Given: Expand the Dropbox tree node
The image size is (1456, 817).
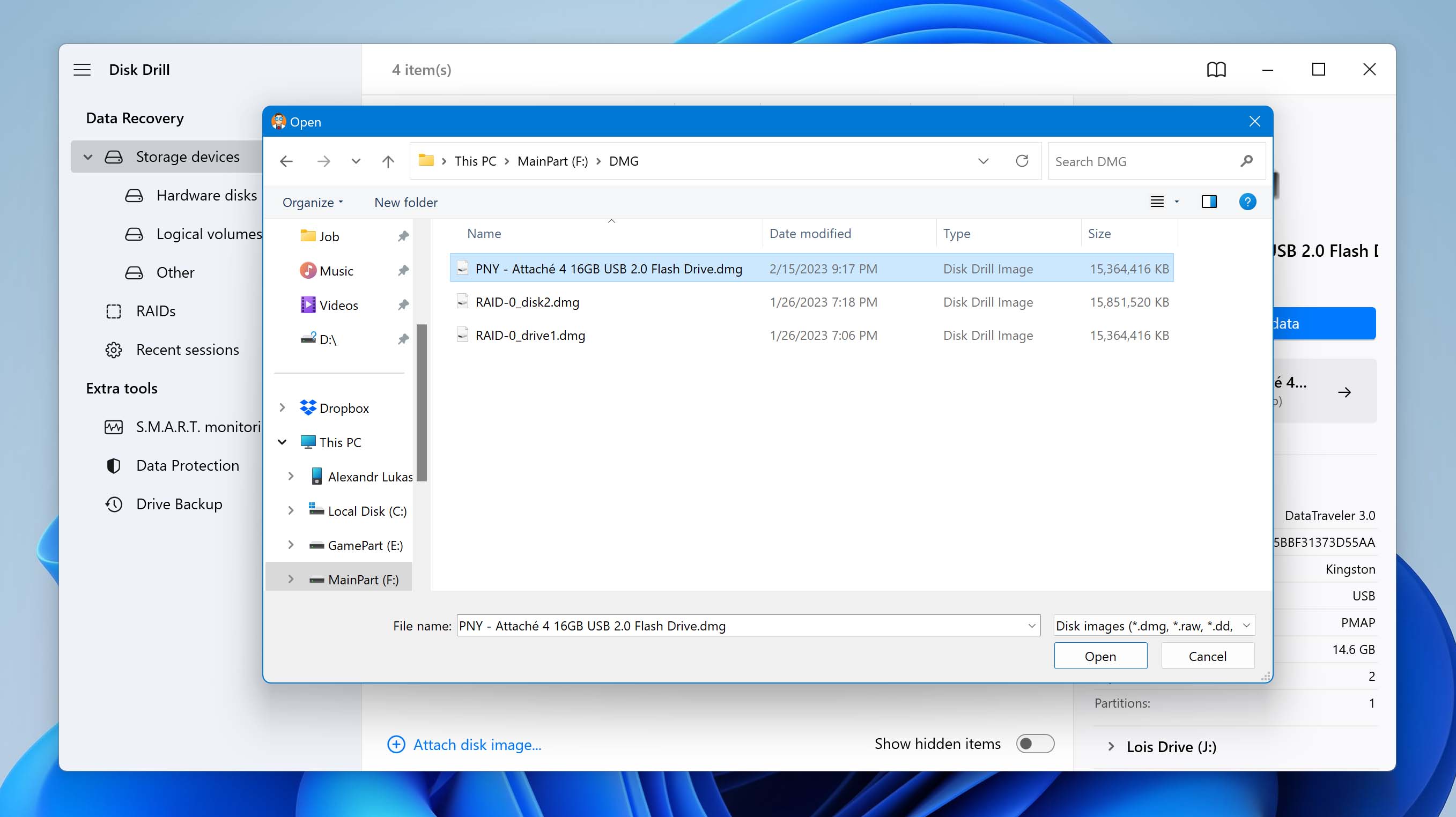Looking at the screenshot, I should coord(282,408).
